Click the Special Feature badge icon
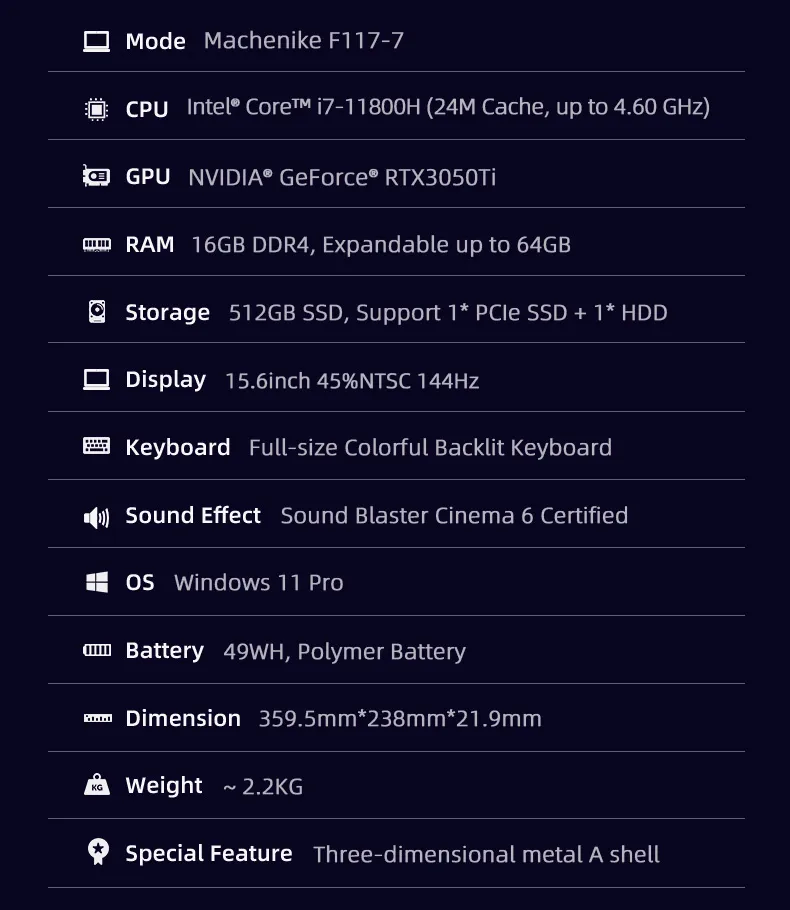 coord(98,852)
